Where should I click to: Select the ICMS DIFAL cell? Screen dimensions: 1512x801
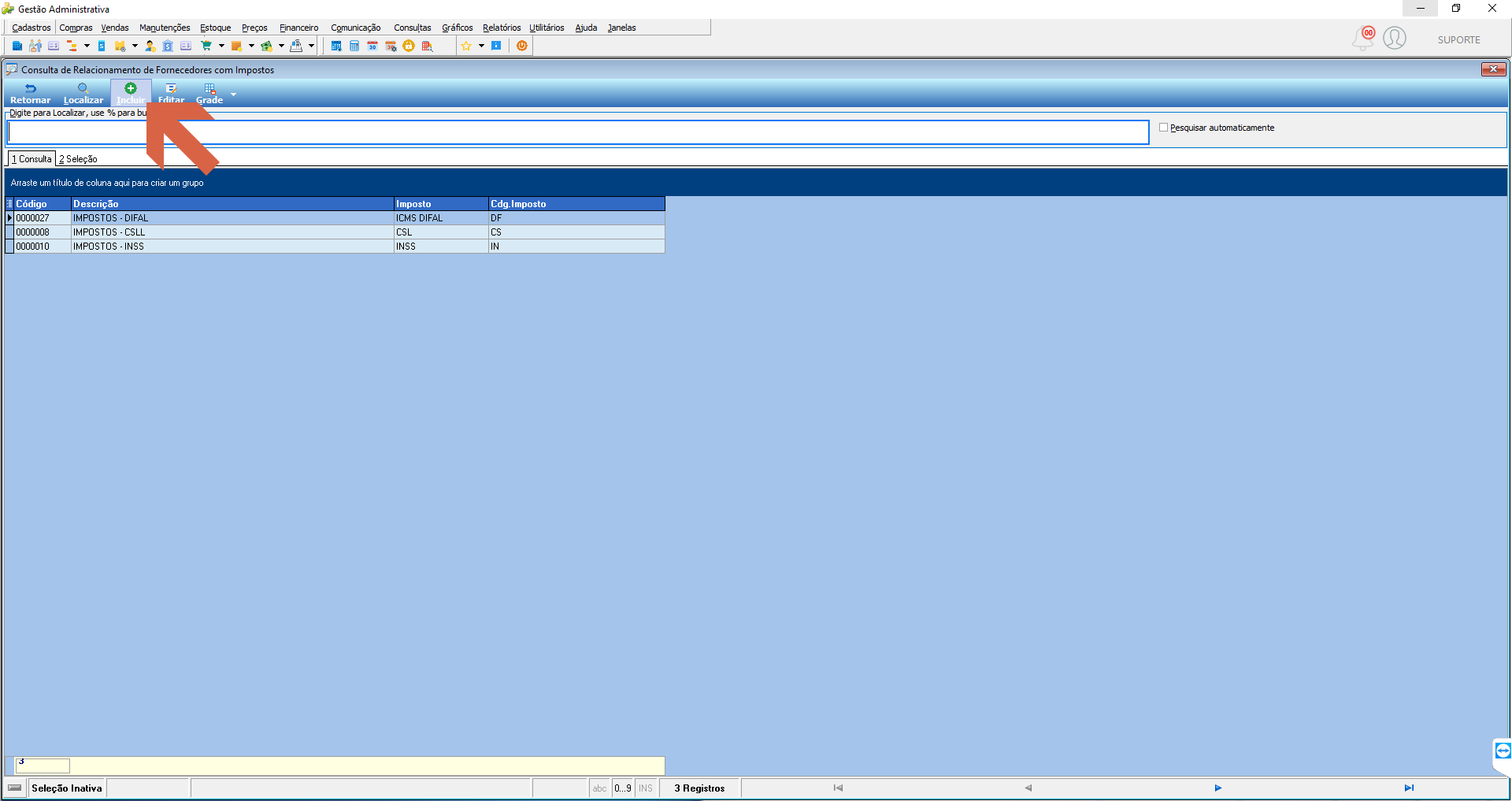(441, 218)
